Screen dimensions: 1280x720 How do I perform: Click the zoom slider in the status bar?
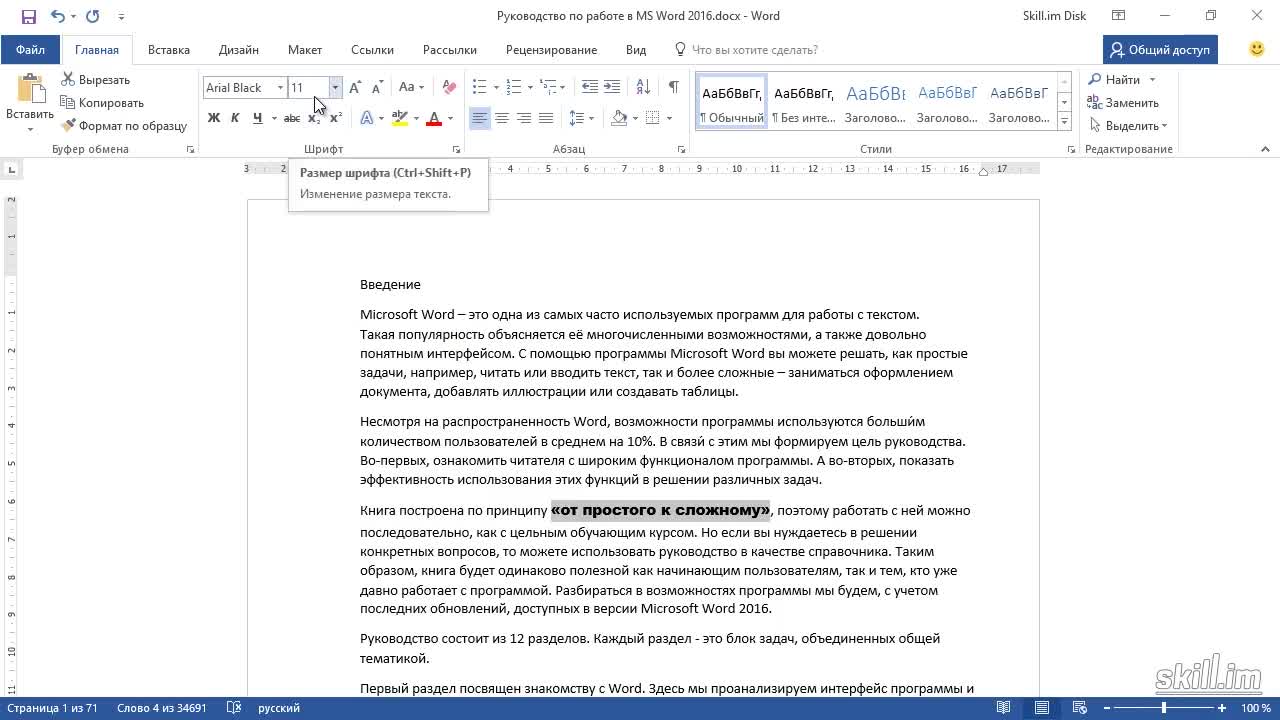coord(1163,708)
